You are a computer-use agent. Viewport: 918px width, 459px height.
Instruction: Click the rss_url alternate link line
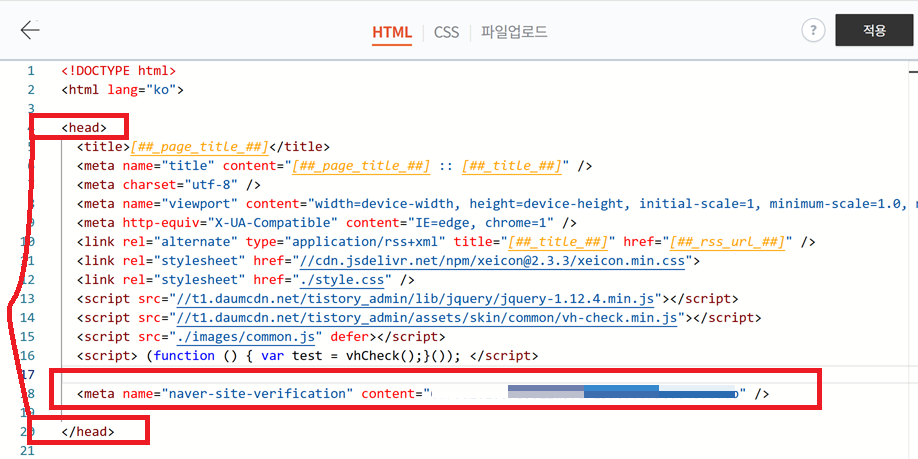[445, 242]
